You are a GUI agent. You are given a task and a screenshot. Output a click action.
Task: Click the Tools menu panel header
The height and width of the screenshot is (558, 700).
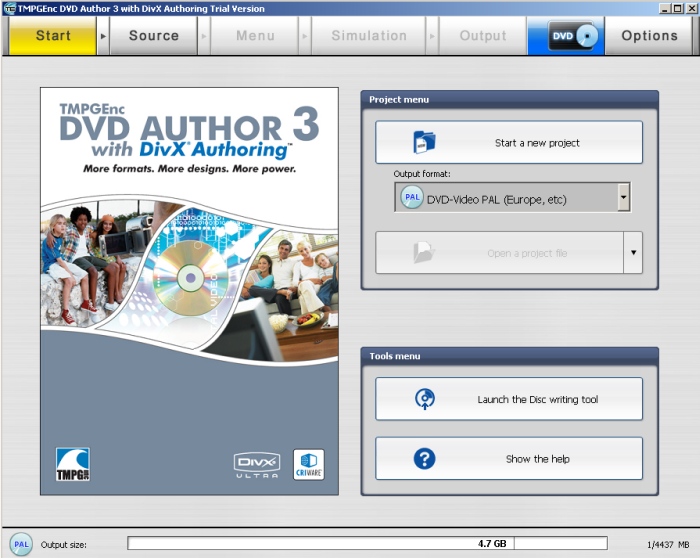[509, 356]
